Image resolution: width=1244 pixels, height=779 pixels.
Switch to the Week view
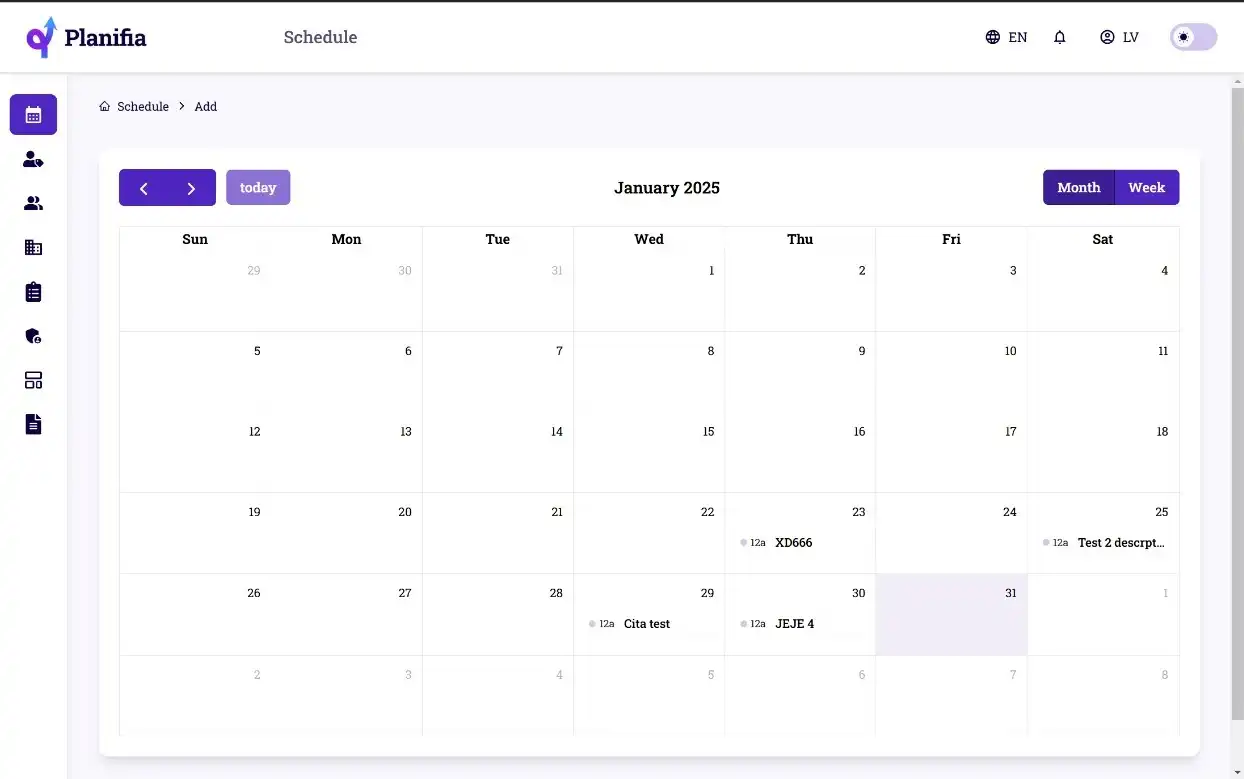[1147, 187]
